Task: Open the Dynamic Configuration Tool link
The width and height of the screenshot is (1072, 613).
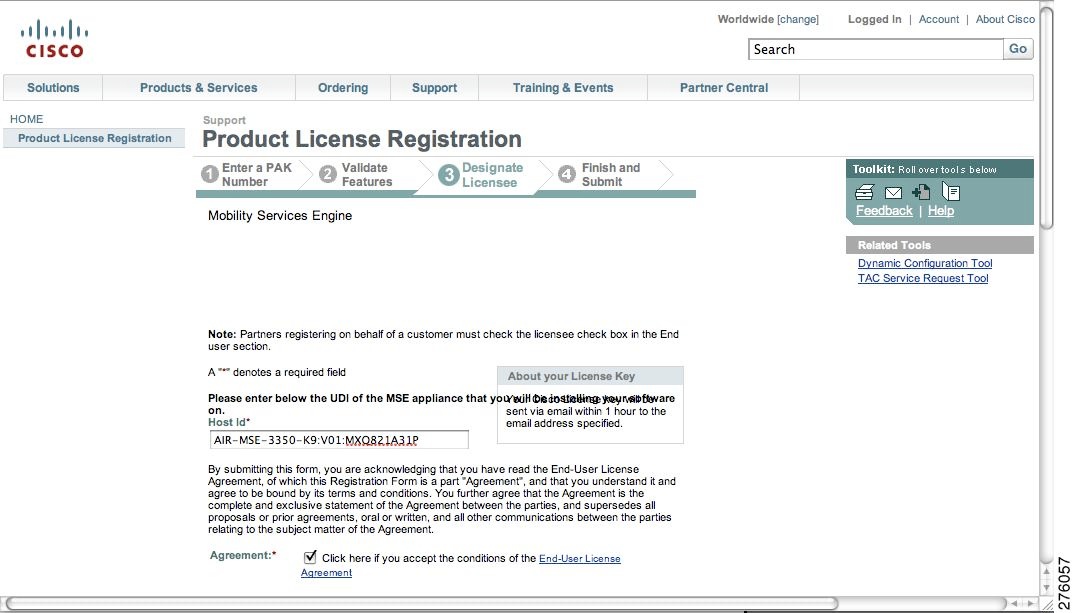Action: click(925, 263)
